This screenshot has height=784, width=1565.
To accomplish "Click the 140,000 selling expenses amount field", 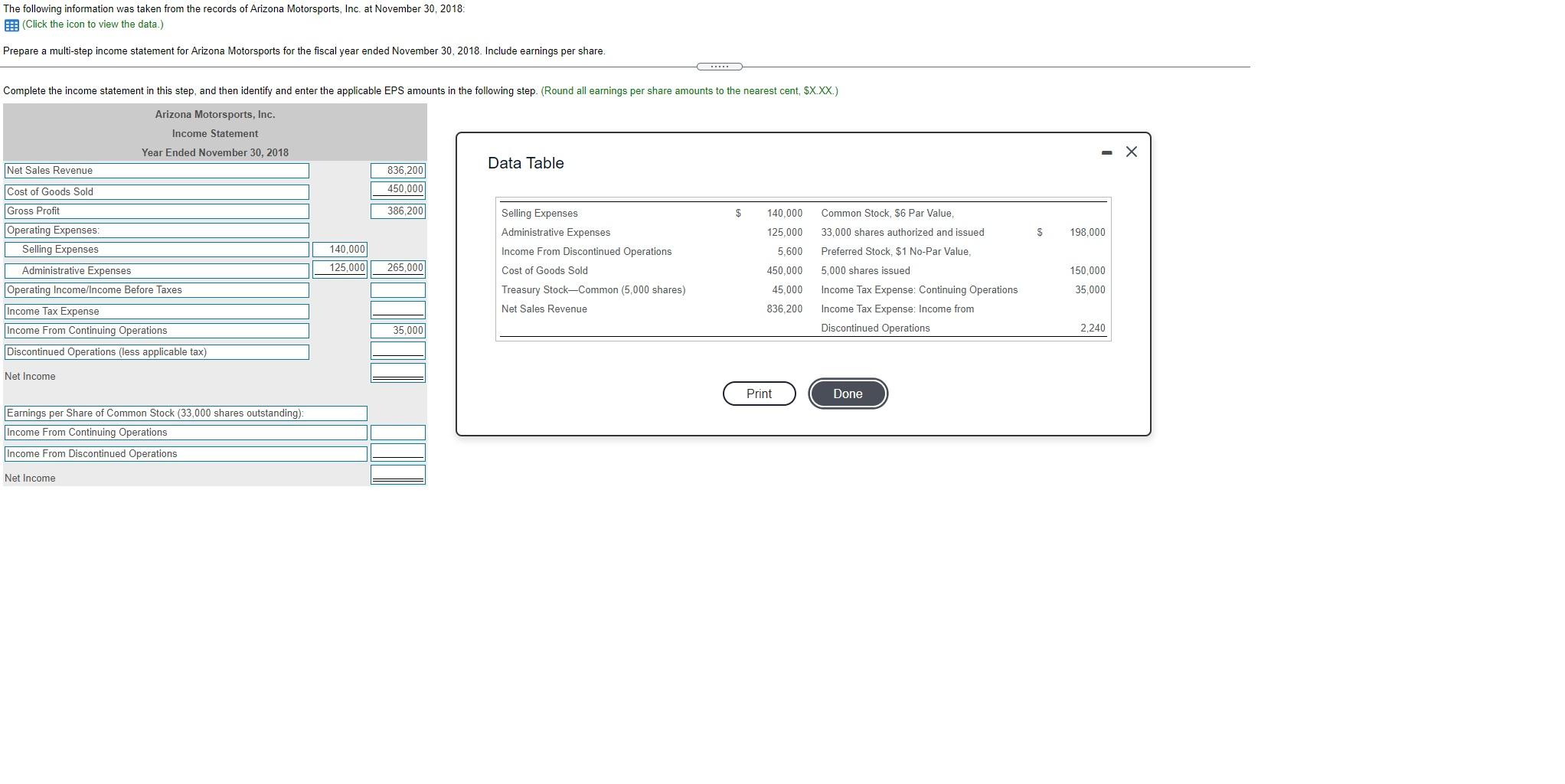I will (x=340, y=250).
